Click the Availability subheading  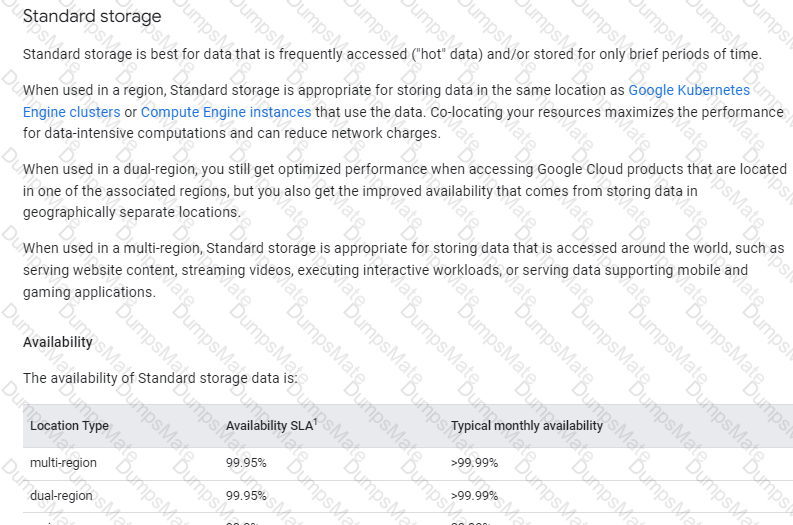coord(58,342)
